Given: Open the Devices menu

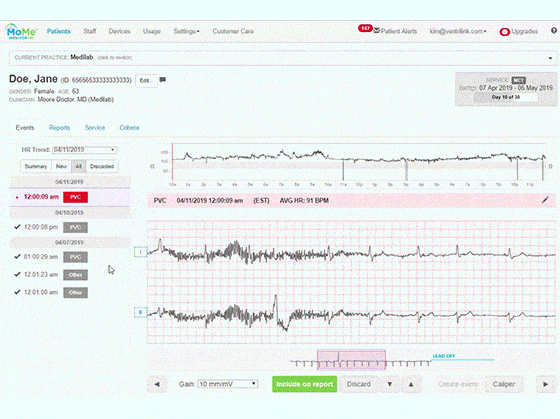Looking at the screenshot, I should [x=119, y=31].
